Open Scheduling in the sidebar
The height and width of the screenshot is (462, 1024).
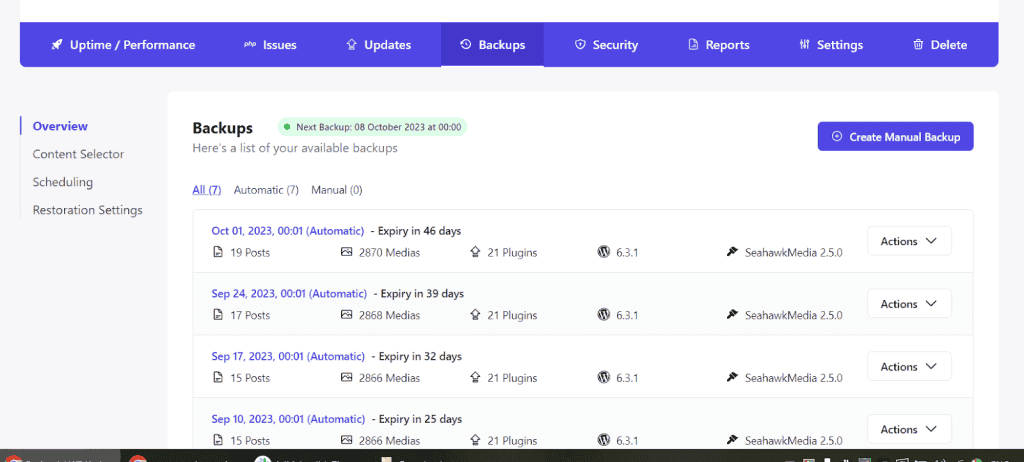[x=62, y=182]
